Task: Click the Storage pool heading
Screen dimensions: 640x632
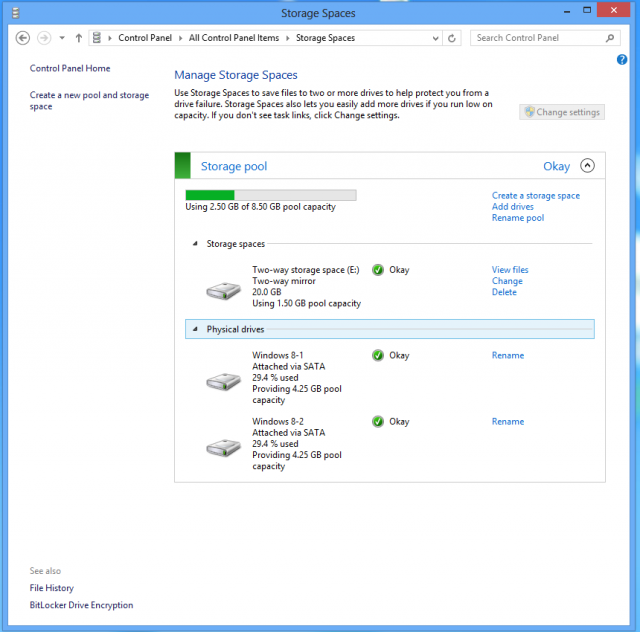Action: pos(234,166)
